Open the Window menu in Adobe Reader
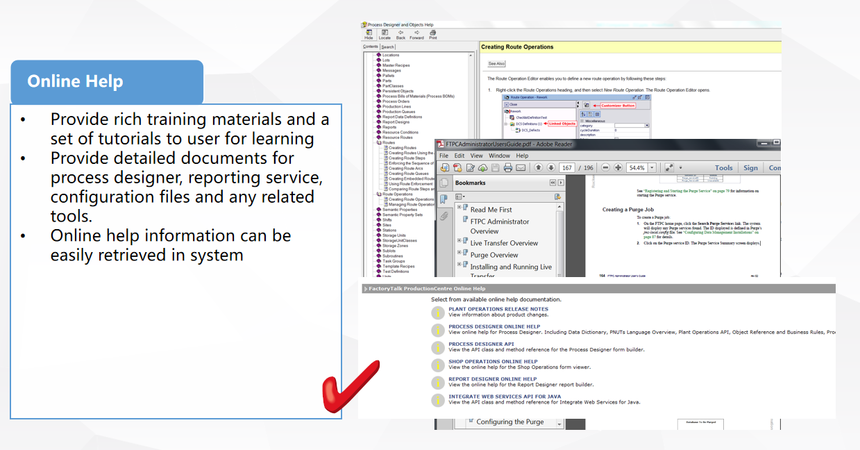 pyautogui.click(x=499, y=156)
